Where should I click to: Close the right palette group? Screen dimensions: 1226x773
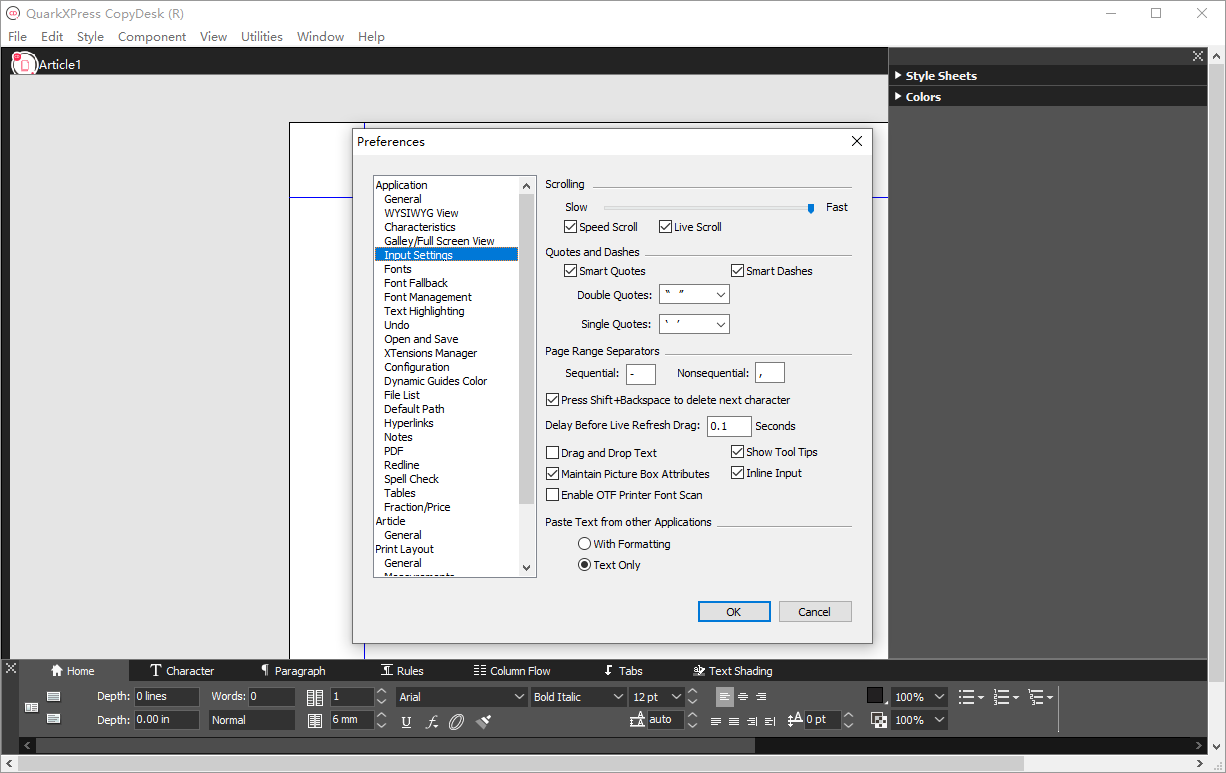(1198, 56)
